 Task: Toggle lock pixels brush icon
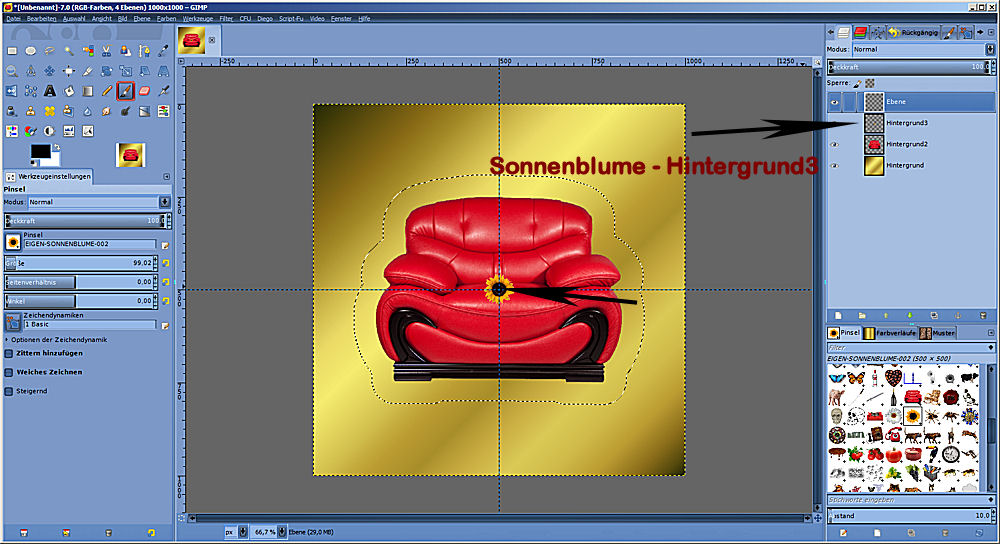[858, 84]
